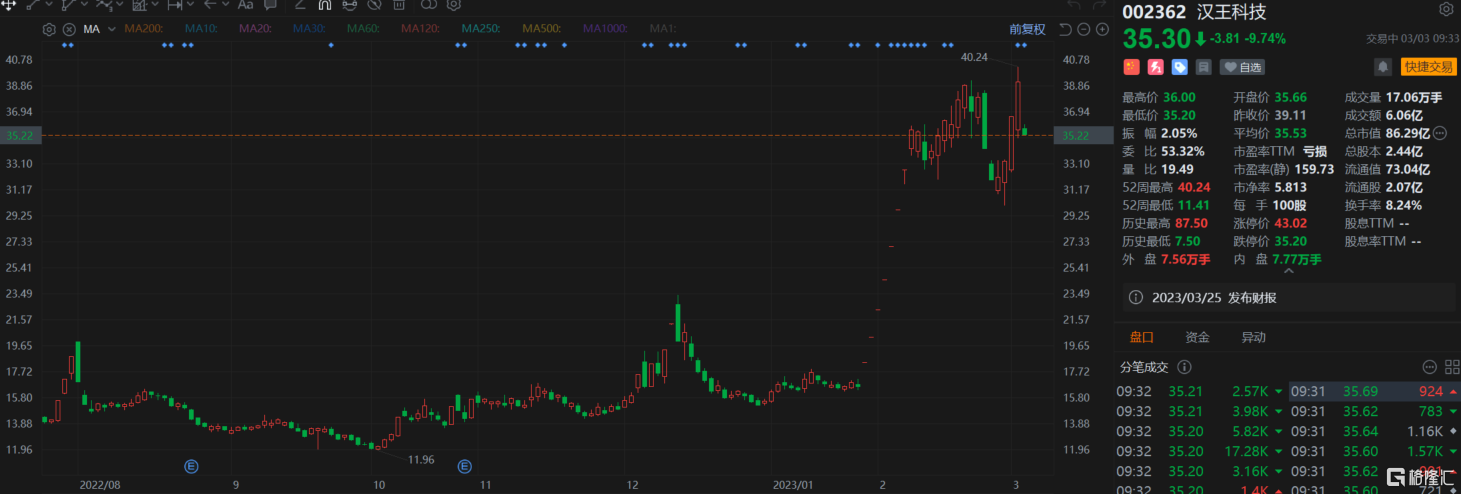This screenshot has height=494, width=1461.
Task: Delete drawings with trash icon
Action: click(x=399, y=5)
